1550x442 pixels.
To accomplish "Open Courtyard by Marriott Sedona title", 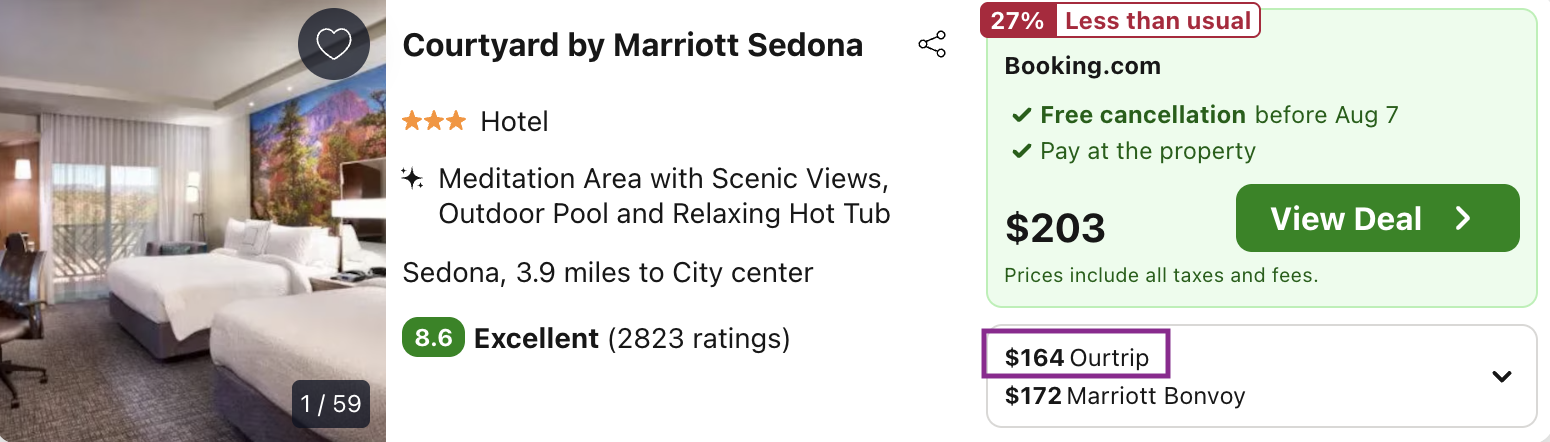I will click(x=632, y=45).
